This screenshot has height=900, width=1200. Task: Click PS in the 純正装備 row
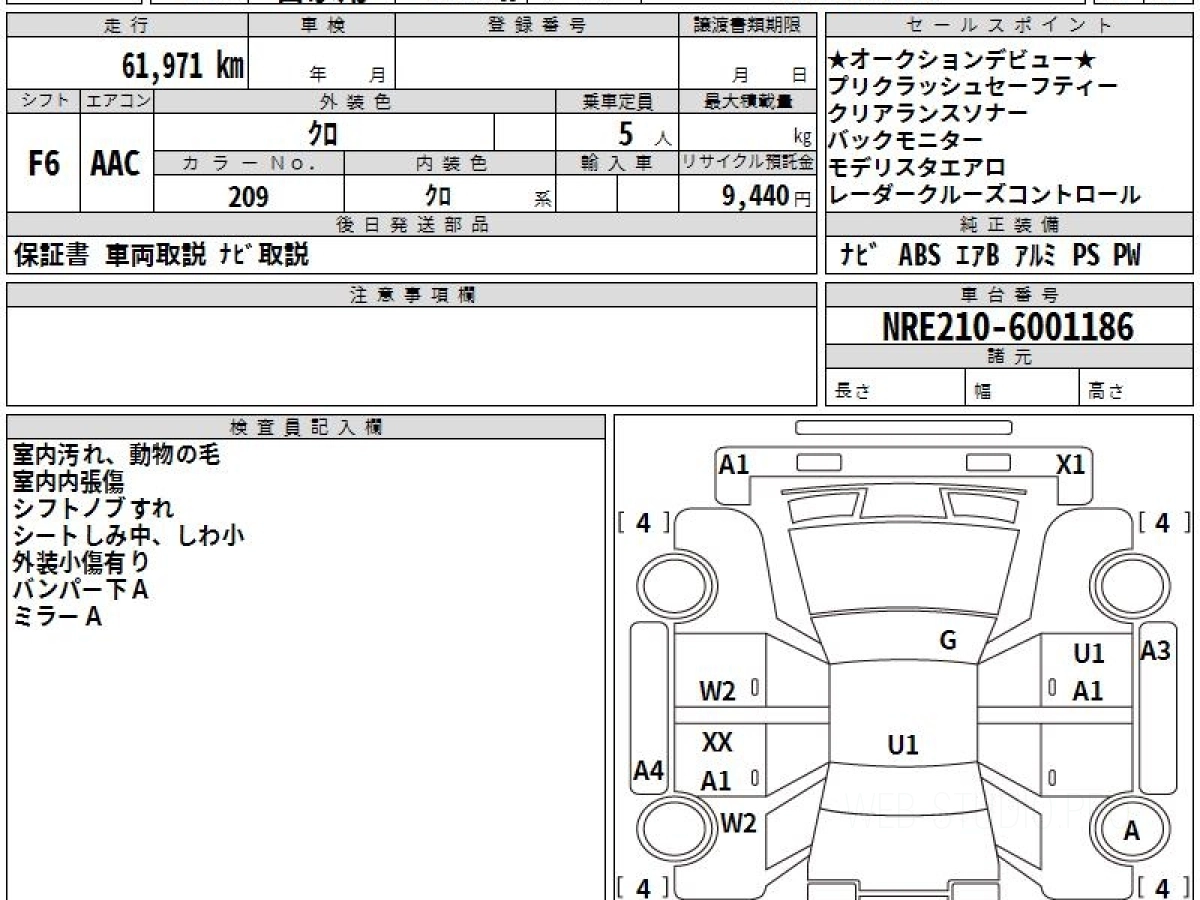point(1086,256)
